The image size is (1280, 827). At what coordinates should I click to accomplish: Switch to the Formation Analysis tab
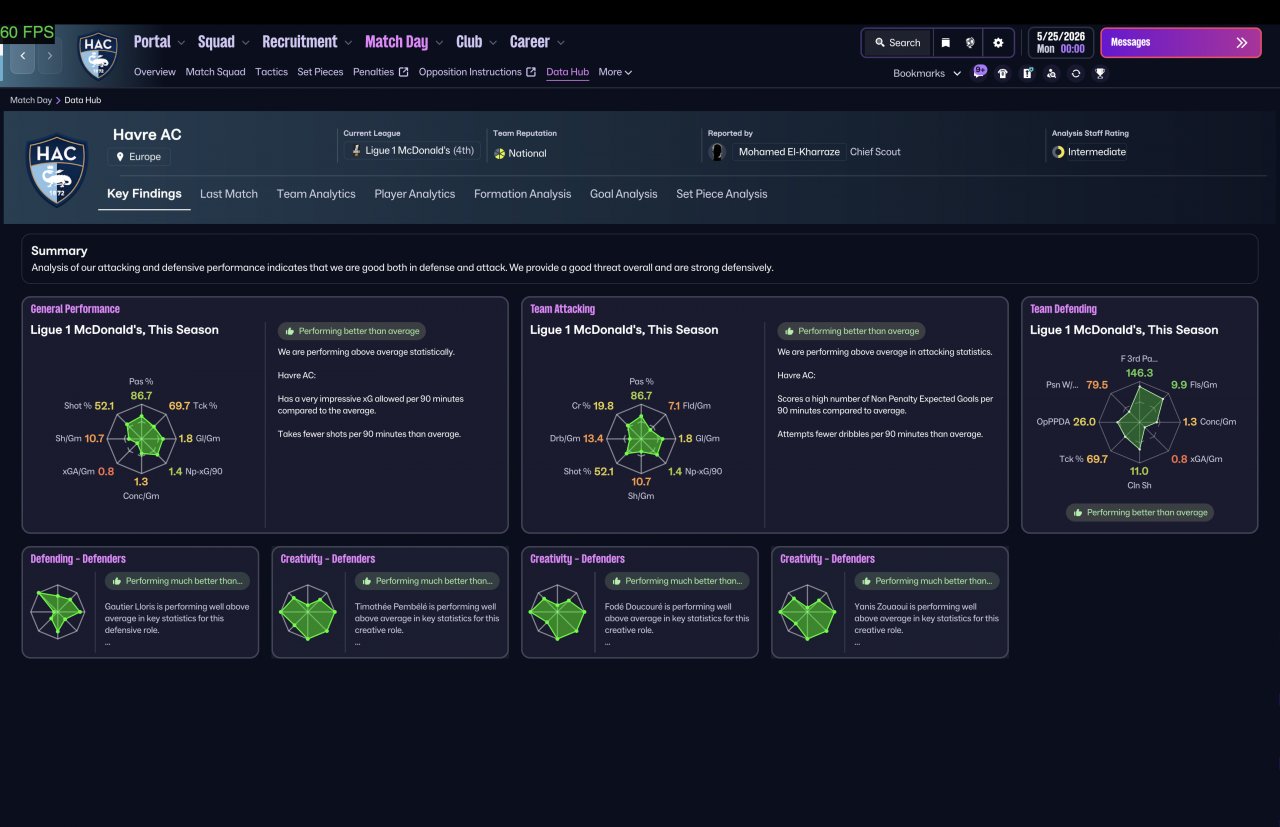click(x=522, y=194)
